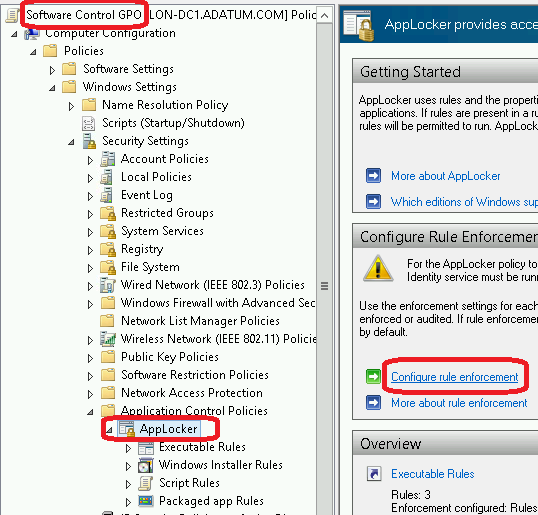Click the tree pane scroll up arrow
This screenshot has width=538, height=515.
click(324, 15)
